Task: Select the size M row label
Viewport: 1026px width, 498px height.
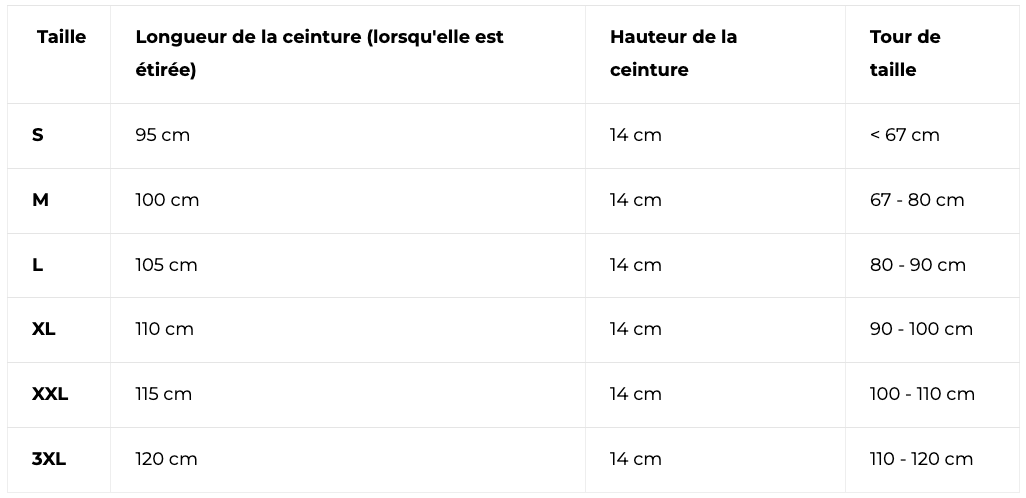Action: (40, 200)
